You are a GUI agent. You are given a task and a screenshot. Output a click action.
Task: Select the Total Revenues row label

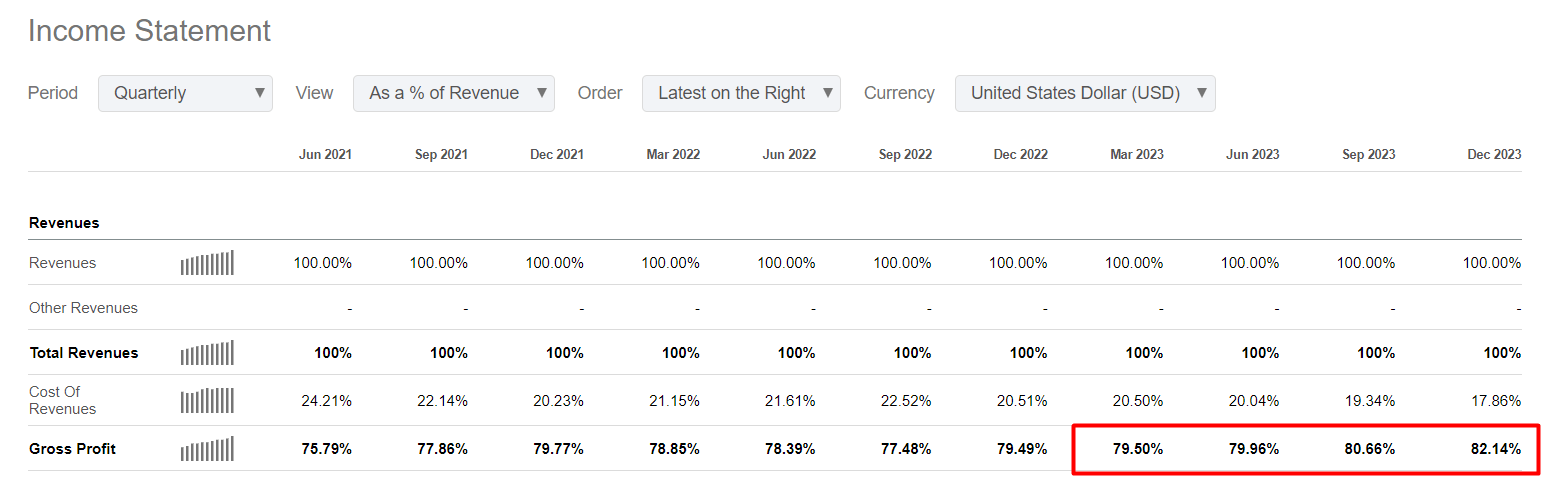83,353
